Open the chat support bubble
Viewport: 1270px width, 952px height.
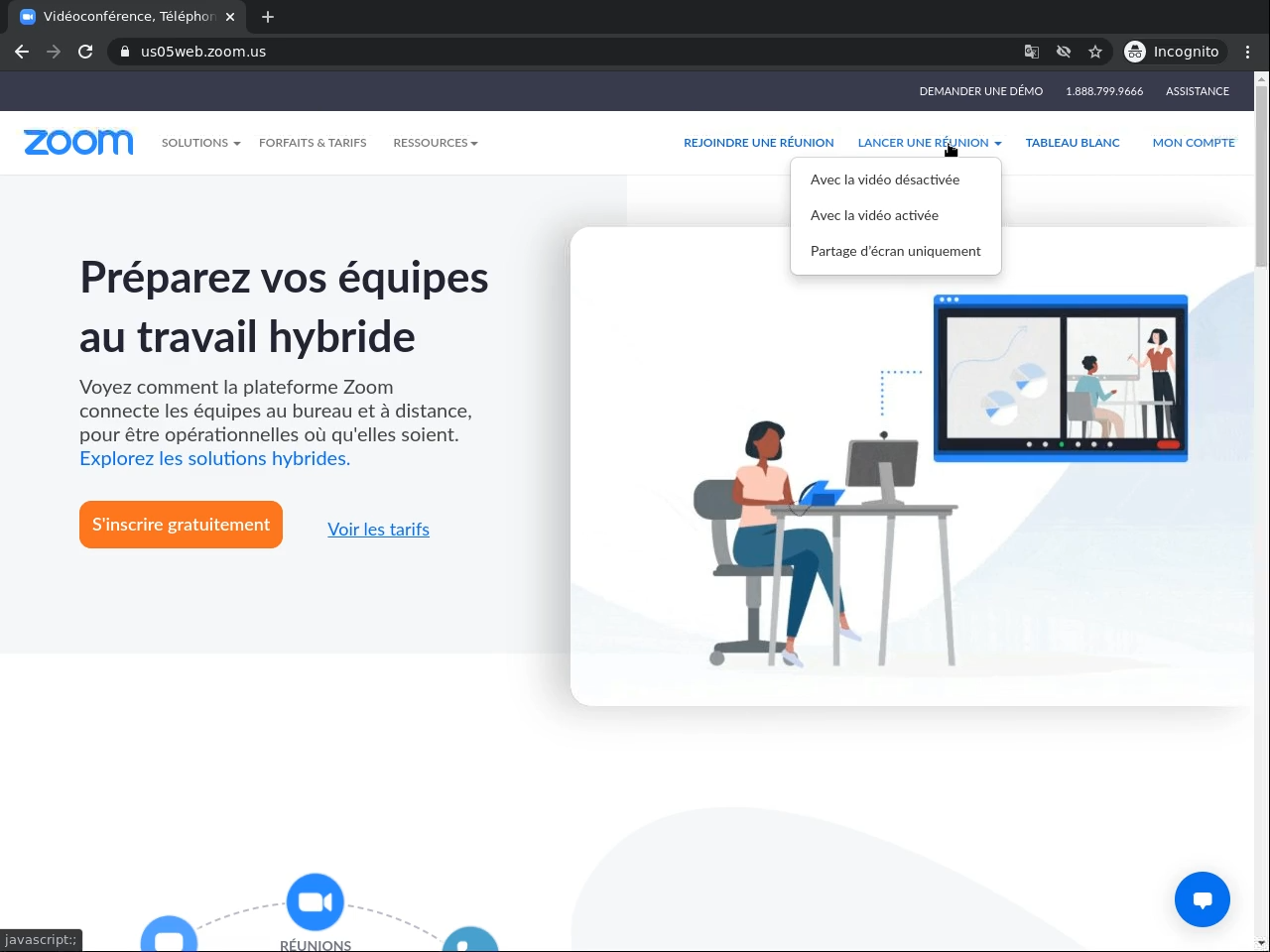coord(1203,899)
